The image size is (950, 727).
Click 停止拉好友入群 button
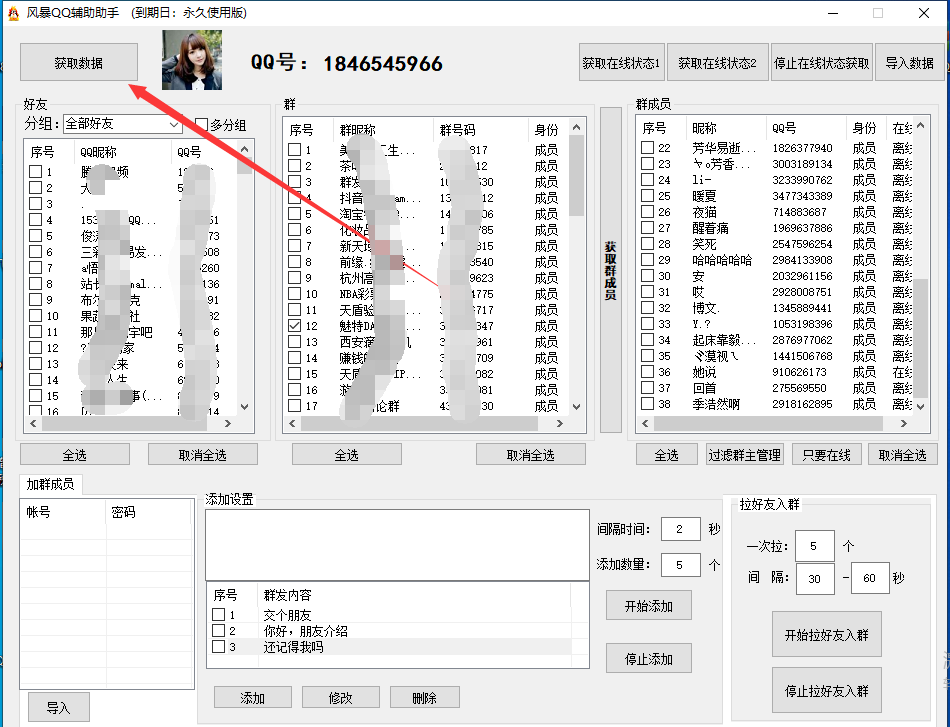coord(827,690)
